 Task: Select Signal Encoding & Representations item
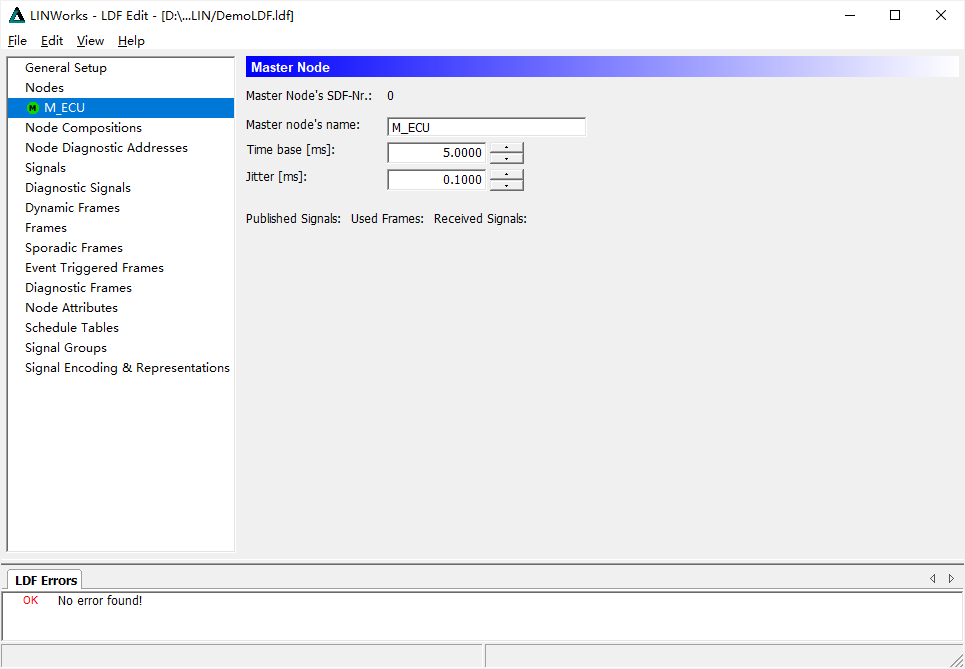[127, 368]
